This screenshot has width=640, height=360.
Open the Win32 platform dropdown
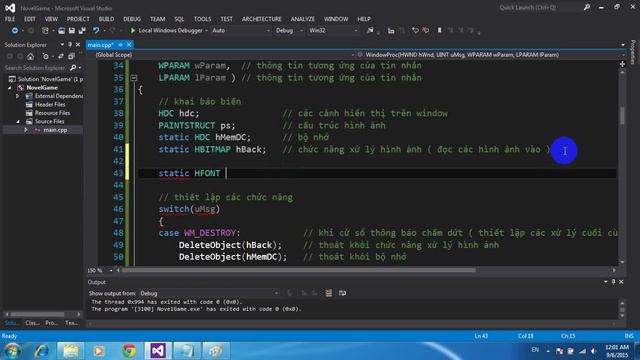tap(333, 31)
